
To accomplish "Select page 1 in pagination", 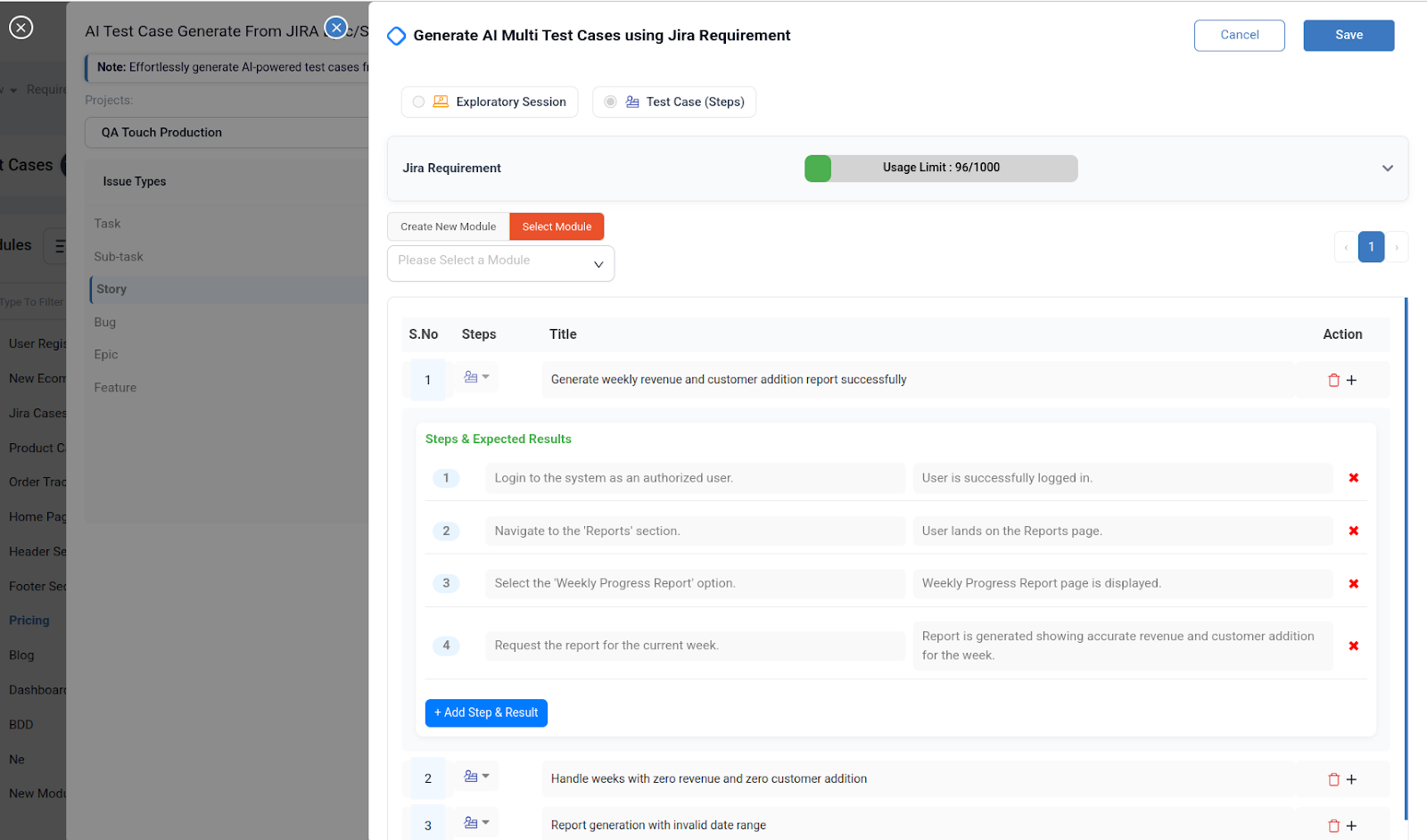I will 1371,247.
